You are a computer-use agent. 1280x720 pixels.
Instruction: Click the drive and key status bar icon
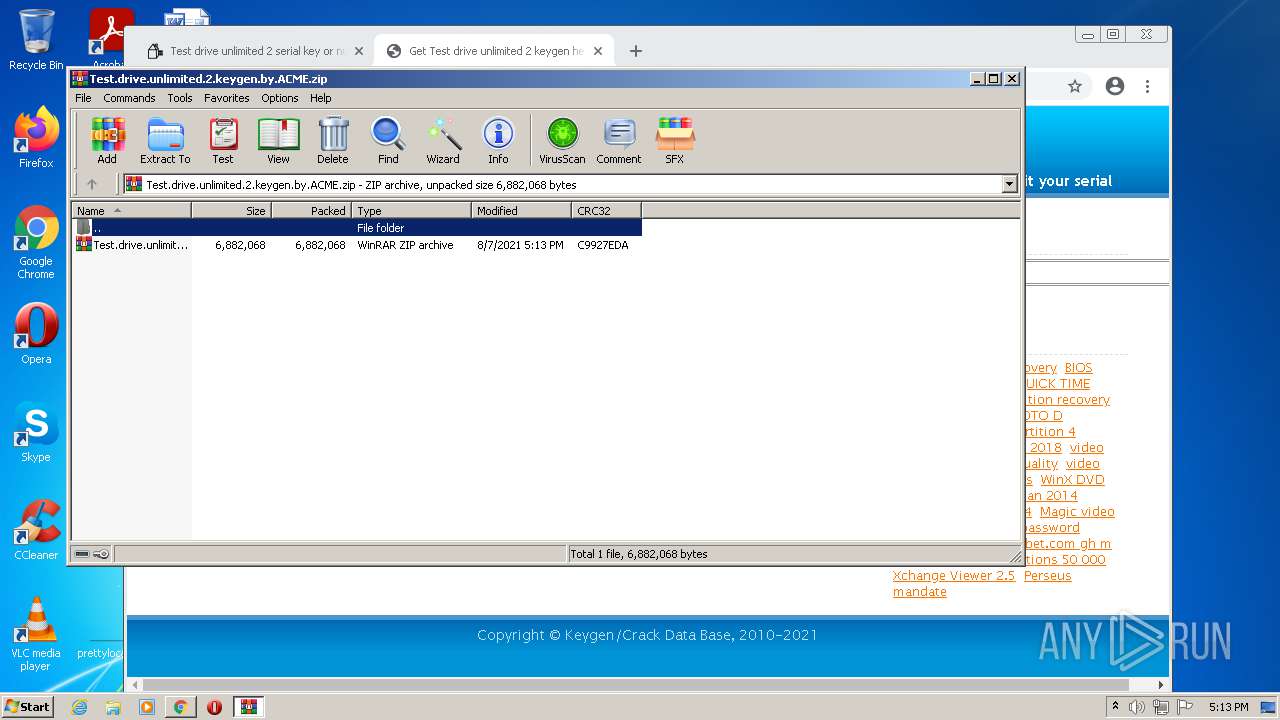coord(92,554)
